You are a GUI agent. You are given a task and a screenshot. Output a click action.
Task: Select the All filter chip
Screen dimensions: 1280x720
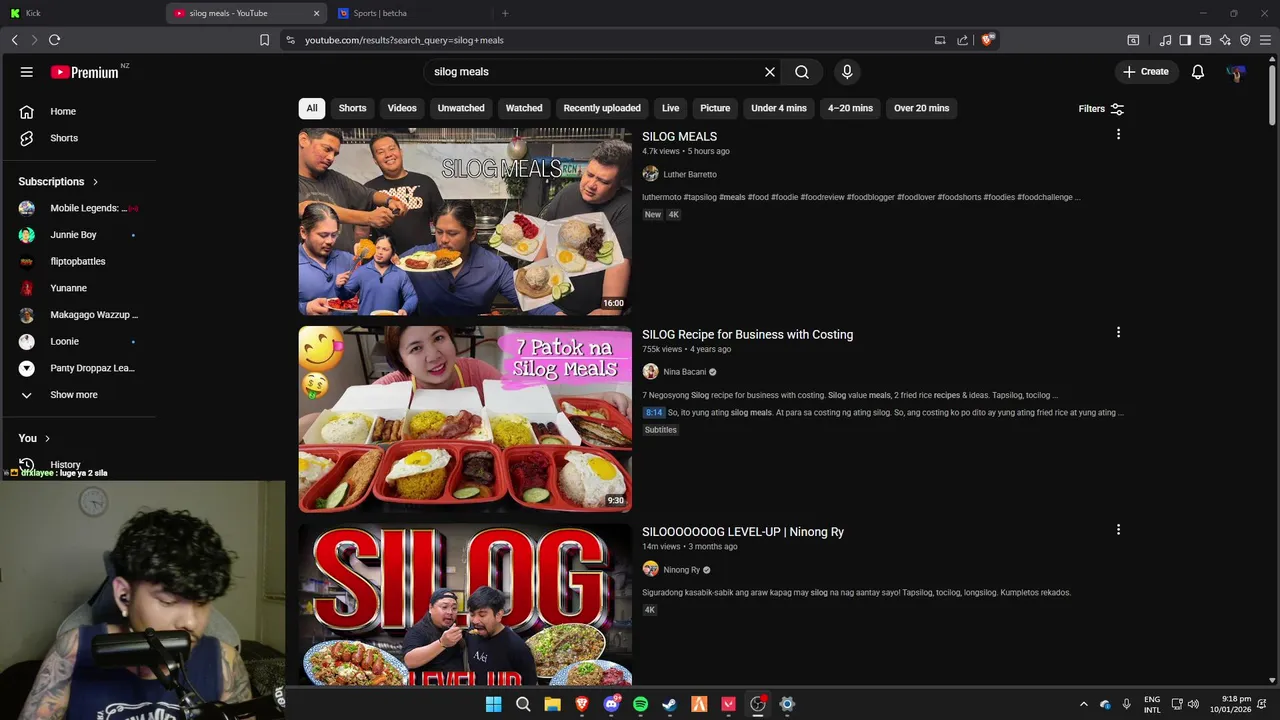pyautogui.click(x=312, y=108)
